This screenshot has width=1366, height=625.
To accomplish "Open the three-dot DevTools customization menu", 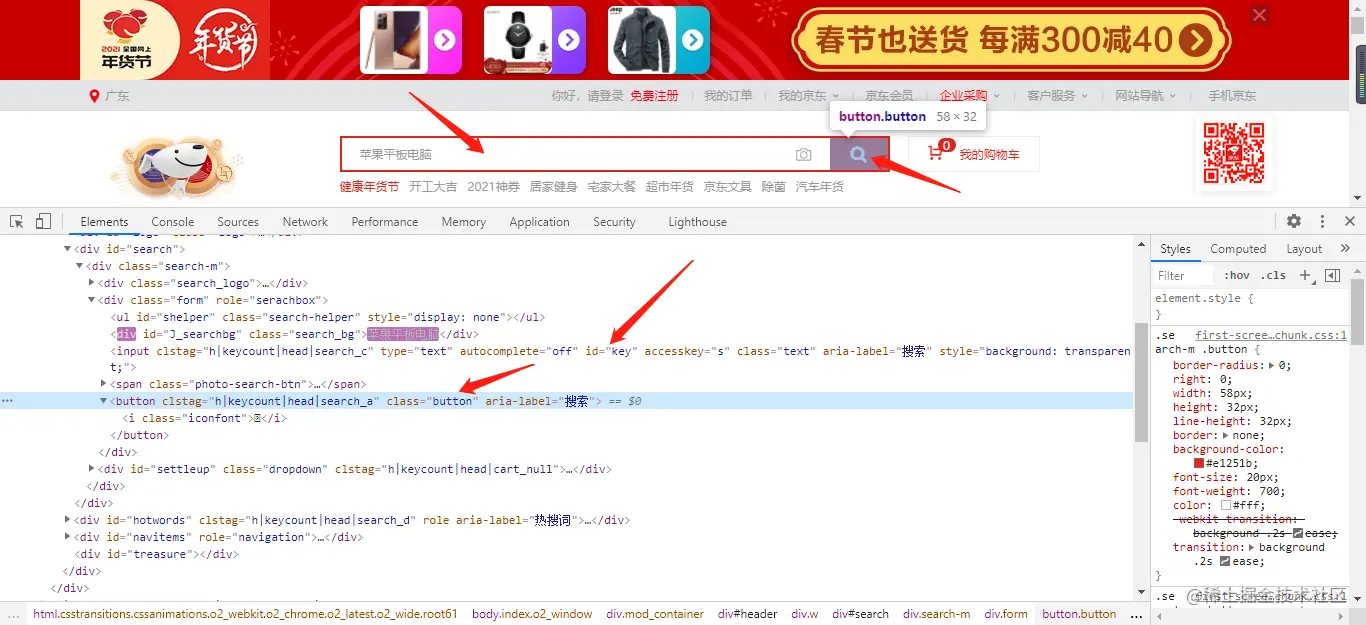I will 1322,220.
